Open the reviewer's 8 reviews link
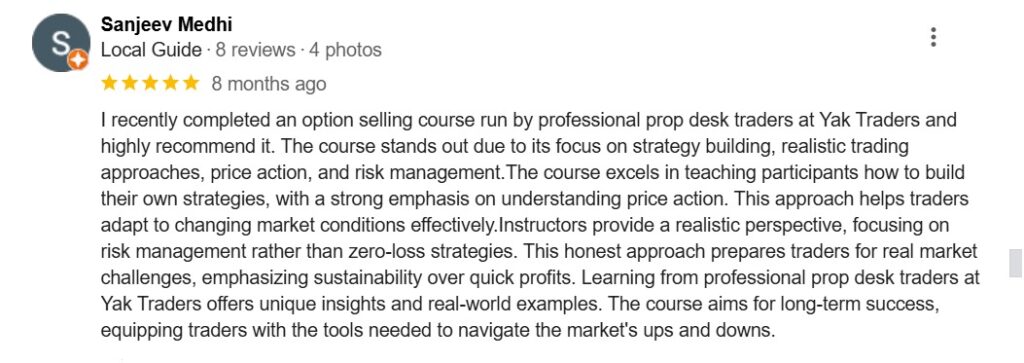The width and height of the screenshot is (1024, 363). 255,50
